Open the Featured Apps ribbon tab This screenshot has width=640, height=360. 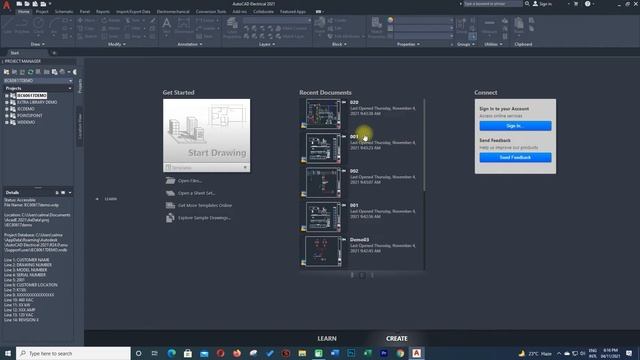(x=293, y=11)
